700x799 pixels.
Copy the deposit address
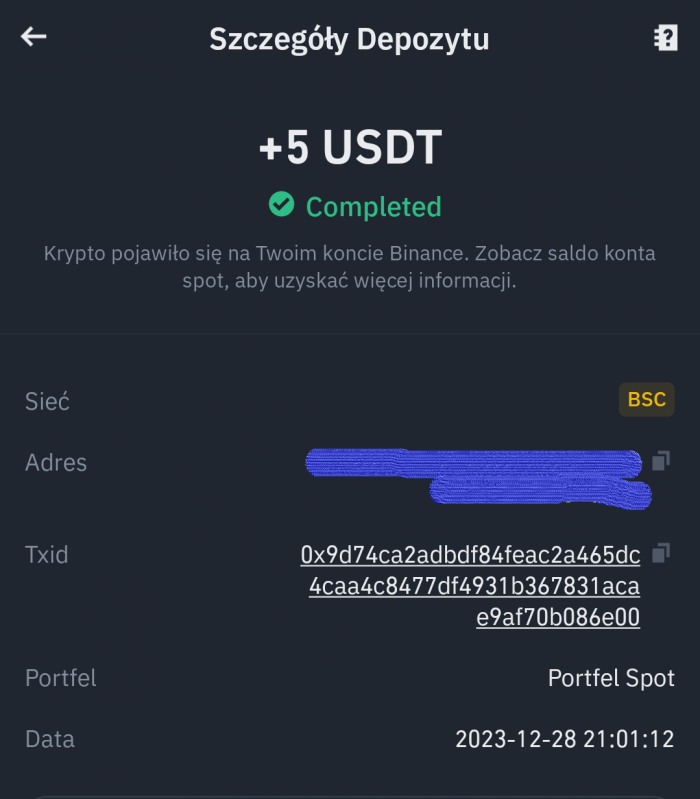tap(661, 461)
